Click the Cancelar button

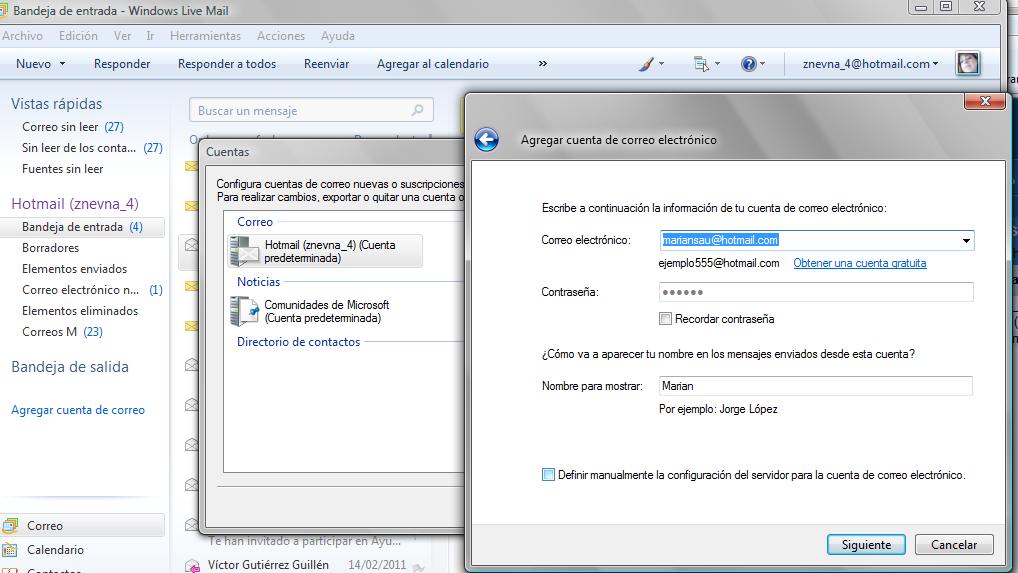point(954,544)
